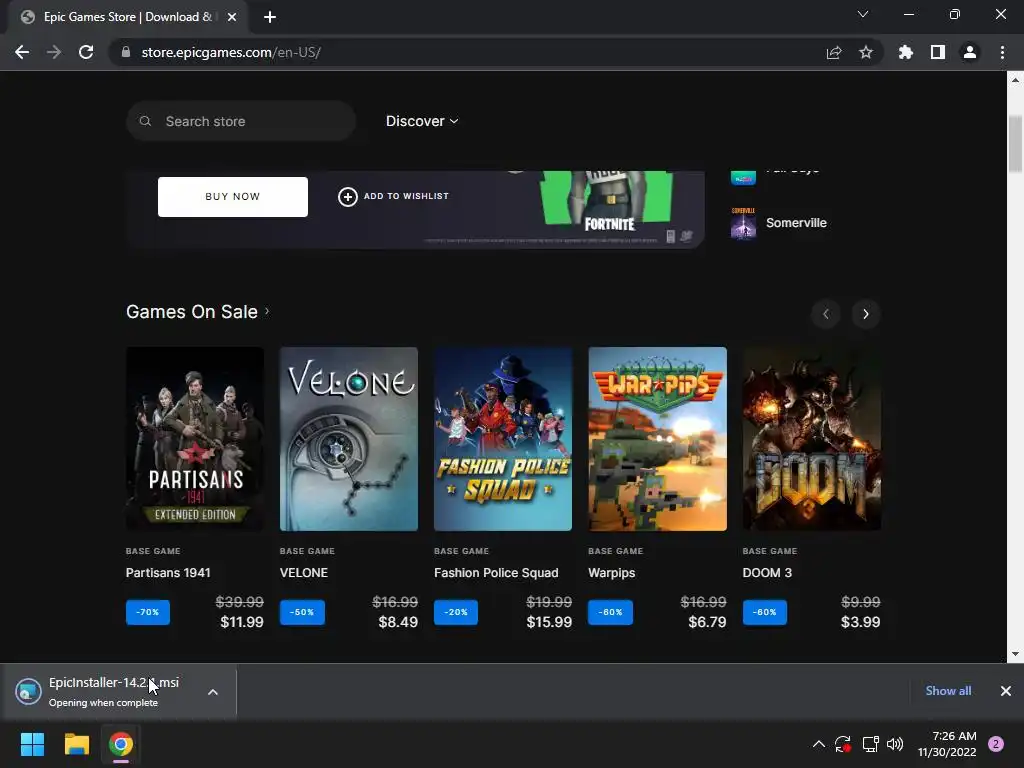The image size is (1024, 768).
Task: Close the downloads bar
Action: (x=1006, y=690)
